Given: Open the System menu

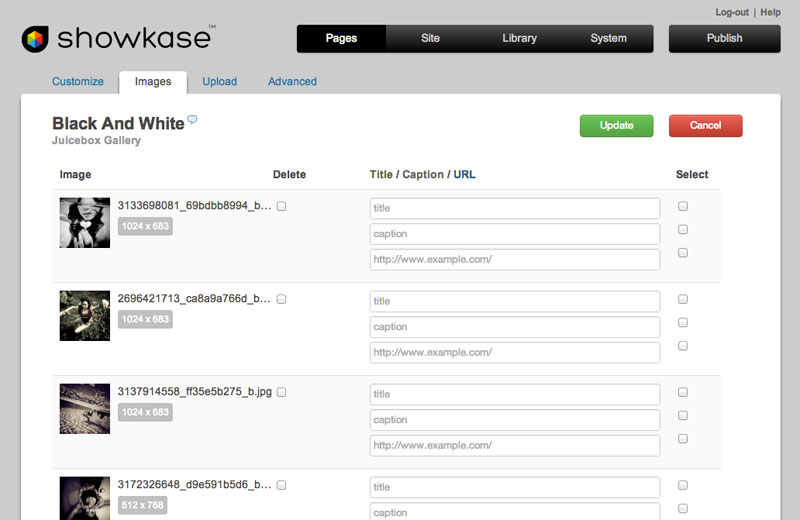Looking at the screenshot, I should coord(608,38).
